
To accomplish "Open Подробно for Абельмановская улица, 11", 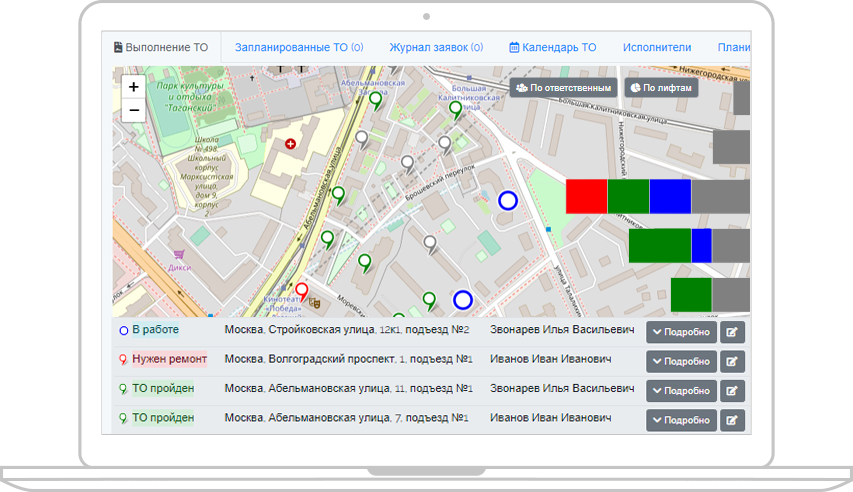I will coord(681,391).
